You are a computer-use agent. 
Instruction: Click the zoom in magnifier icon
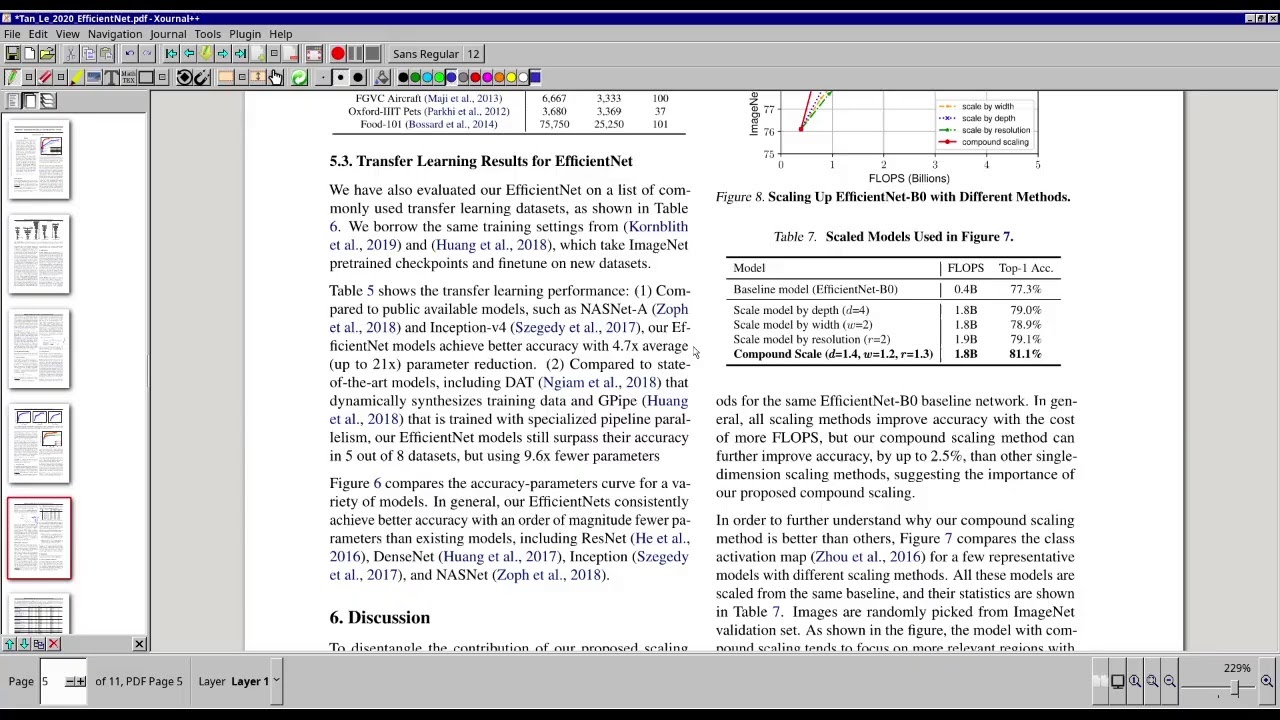[x=1266, y=681]
